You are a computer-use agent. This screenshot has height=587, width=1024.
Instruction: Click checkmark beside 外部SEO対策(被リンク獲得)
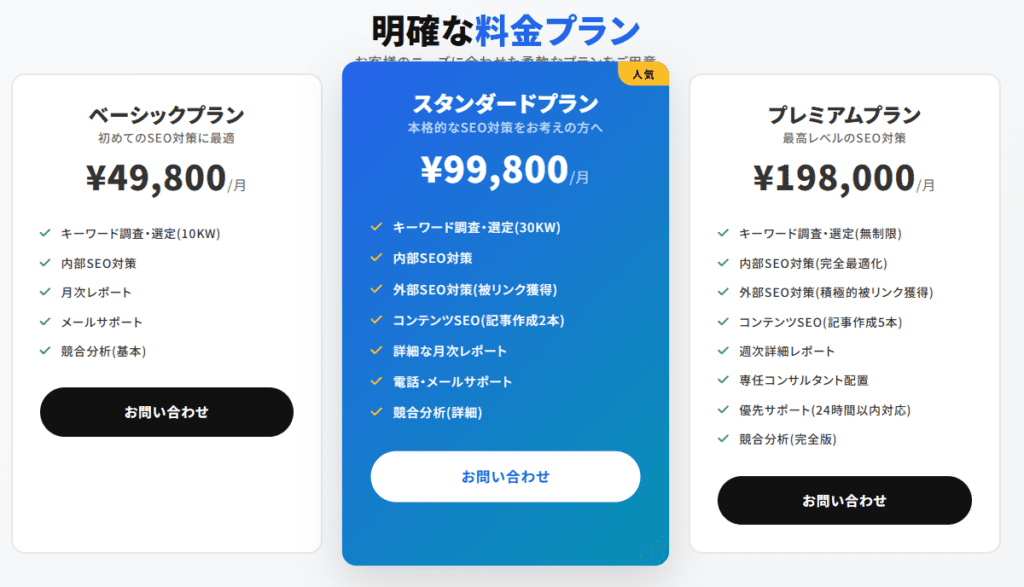(376, 289)
